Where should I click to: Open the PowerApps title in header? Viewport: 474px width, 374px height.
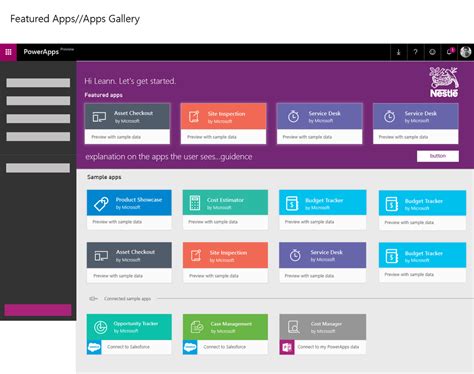(41, 52)
